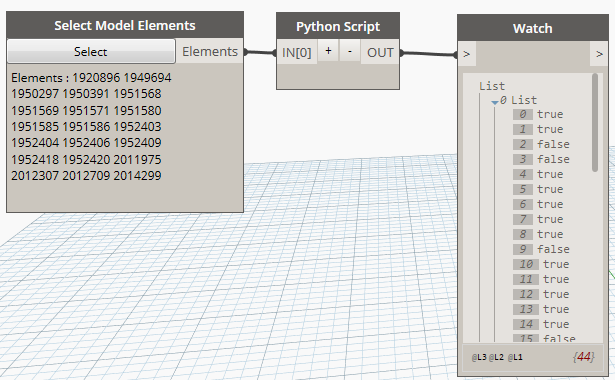Click the Python Script node title
615x380 pixels.
coord(338,26)
